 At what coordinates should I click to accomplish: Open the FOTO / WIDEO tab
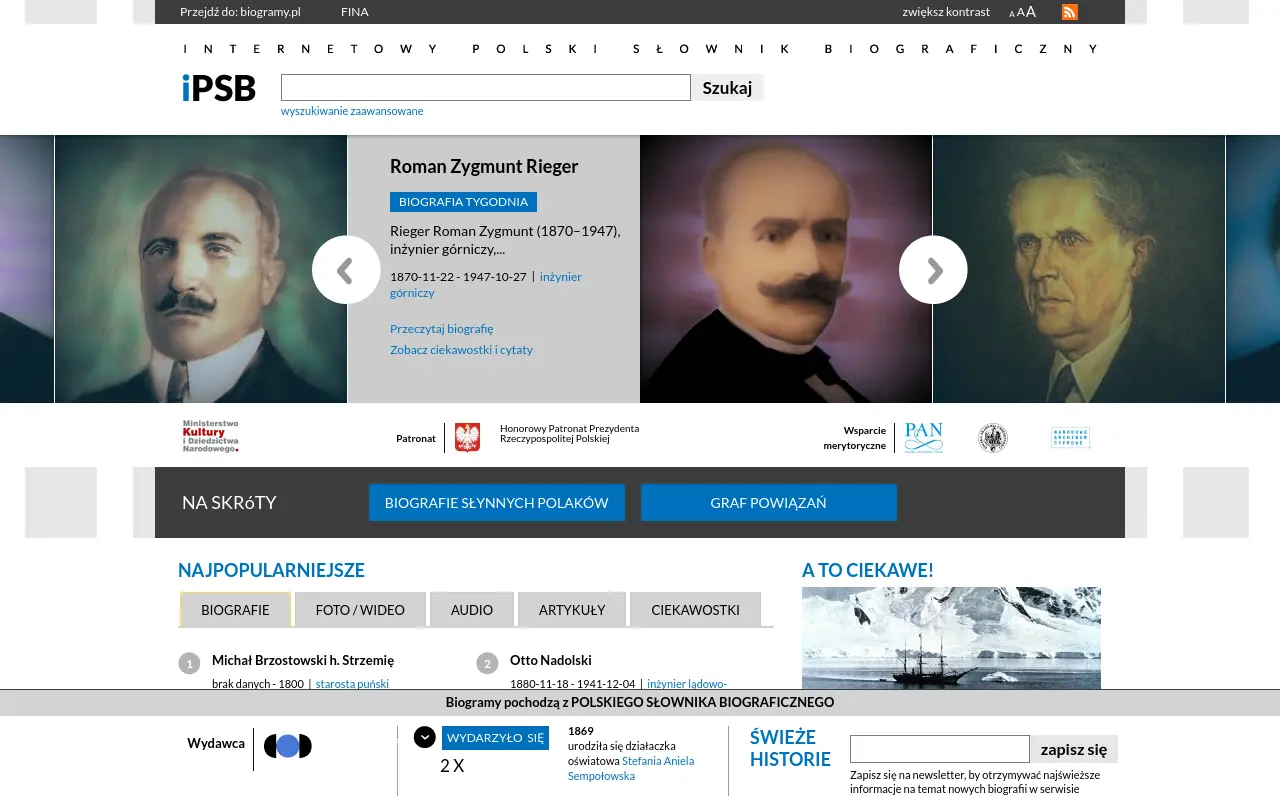point(360,609)
